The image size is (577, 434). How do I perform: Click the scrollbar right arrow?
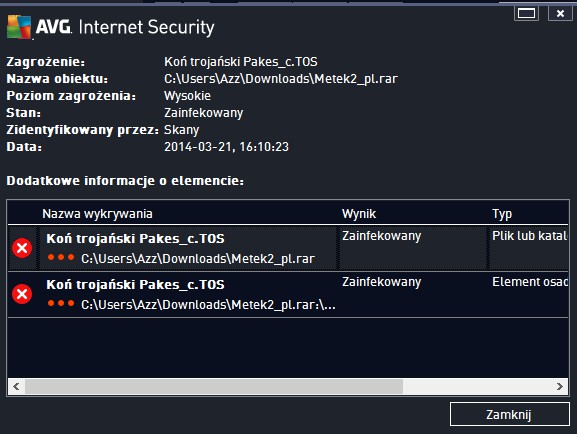(x=560, y=387)
